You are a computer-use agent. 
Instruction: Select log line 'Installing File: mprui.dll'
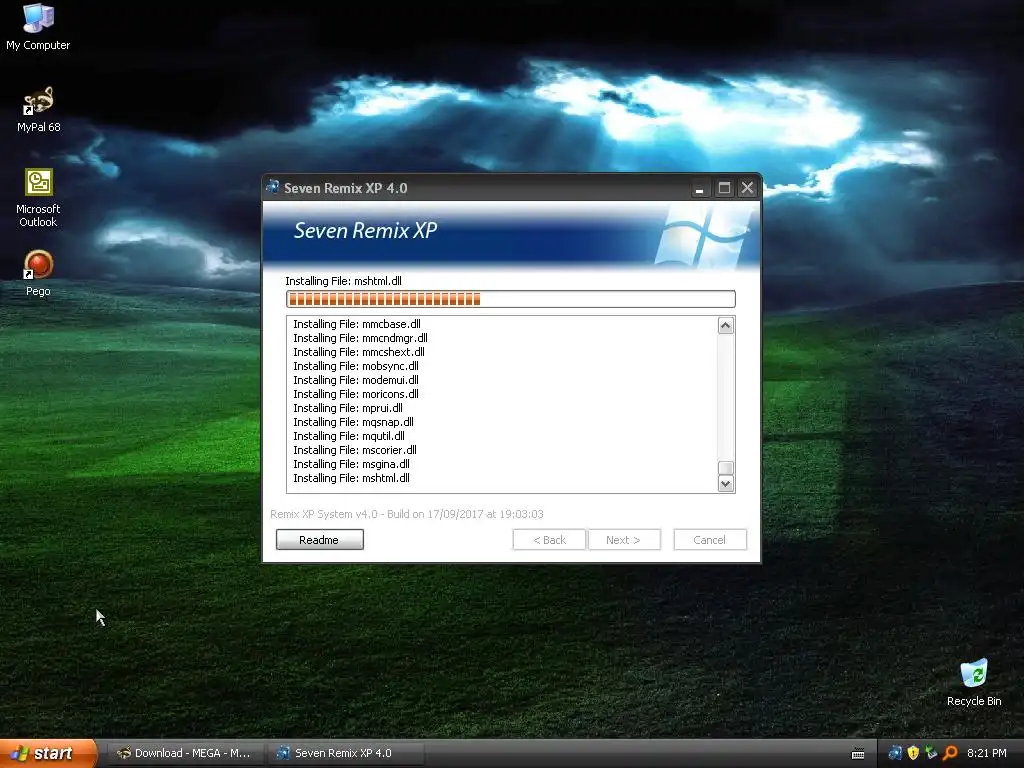tap(348, 408)
